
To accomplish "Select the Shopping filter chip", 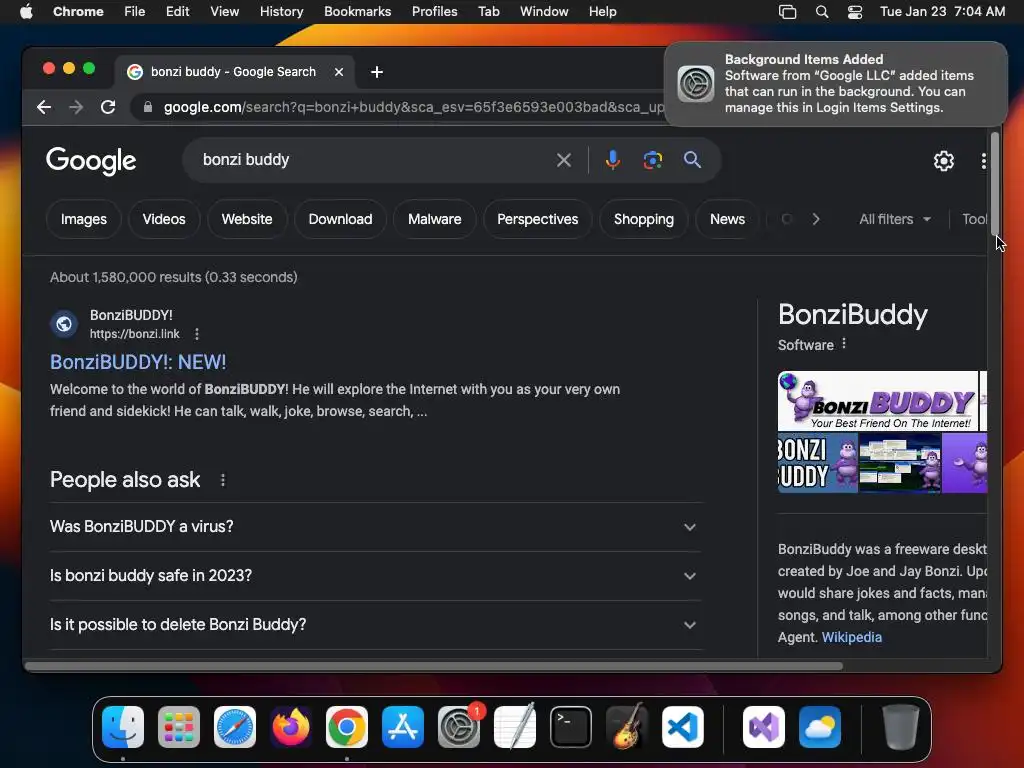I will click(643, 219).
